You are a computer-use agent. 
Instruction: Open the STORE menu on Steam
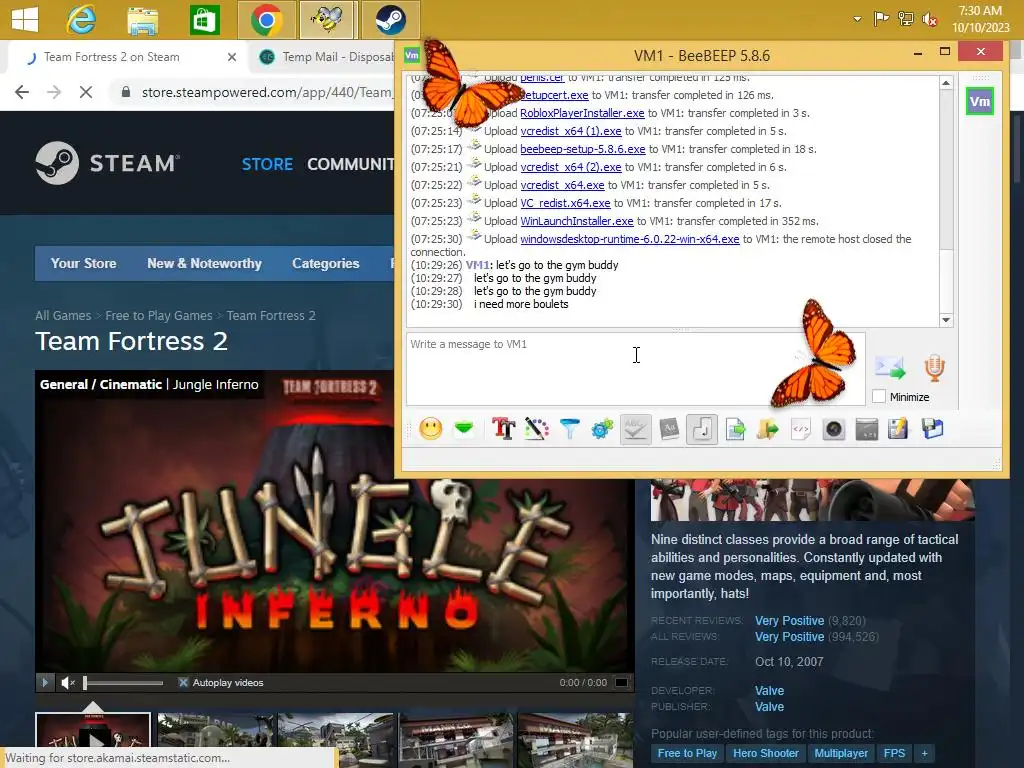point(267,164)
